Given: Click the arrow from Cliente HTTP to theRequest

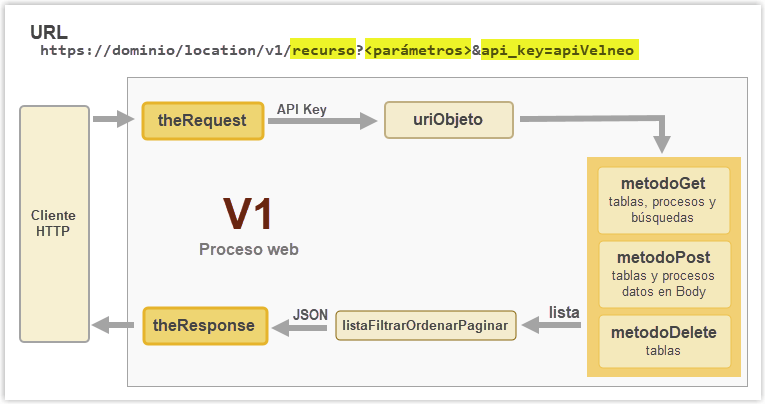Looking at the screenshot, I should point(112,120).
